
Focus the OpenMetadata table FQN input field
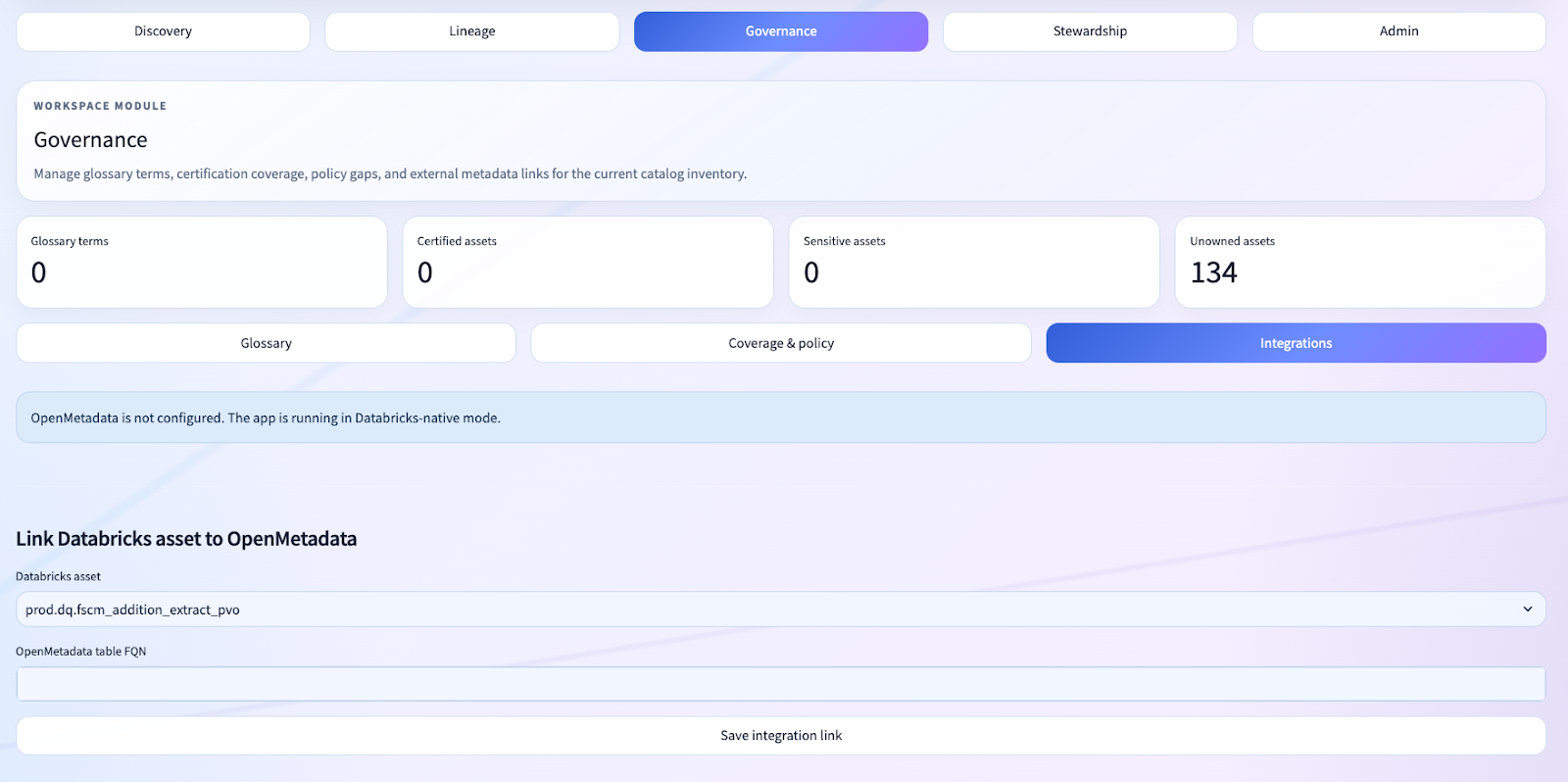tap(780, 684)
